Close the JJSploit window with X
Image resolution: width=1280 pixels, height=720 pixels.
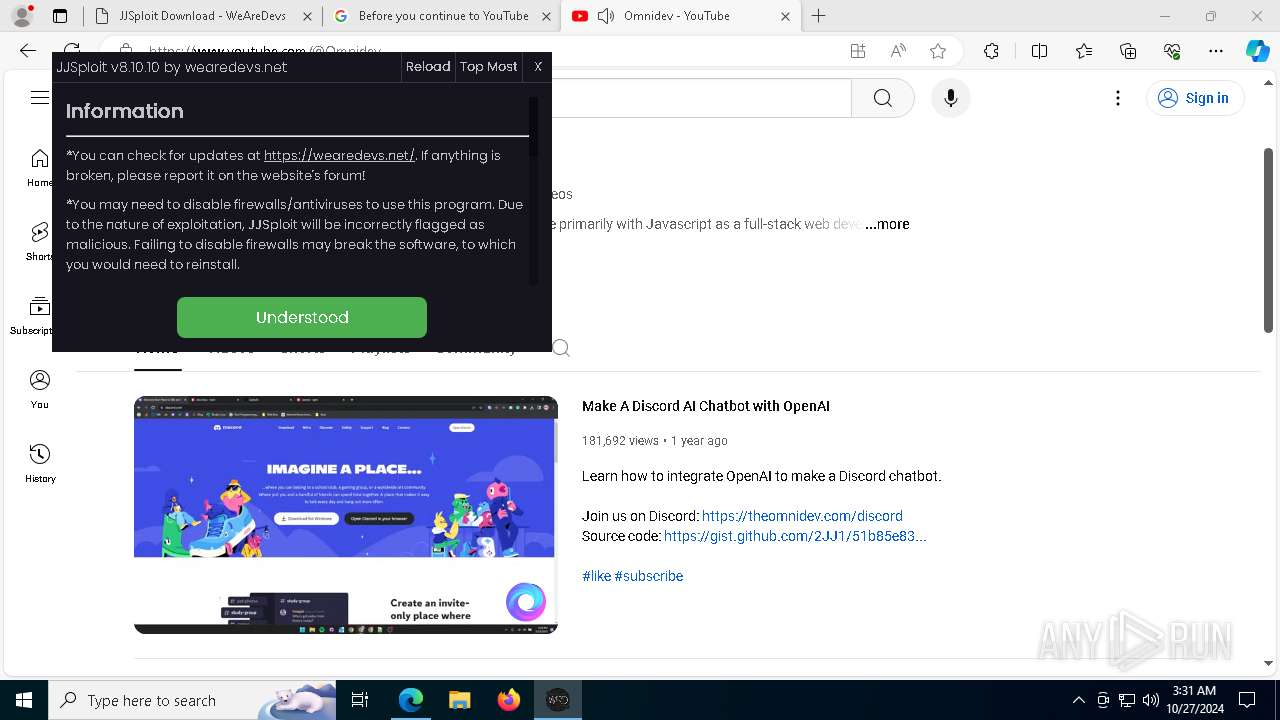(x=538, y=66)
